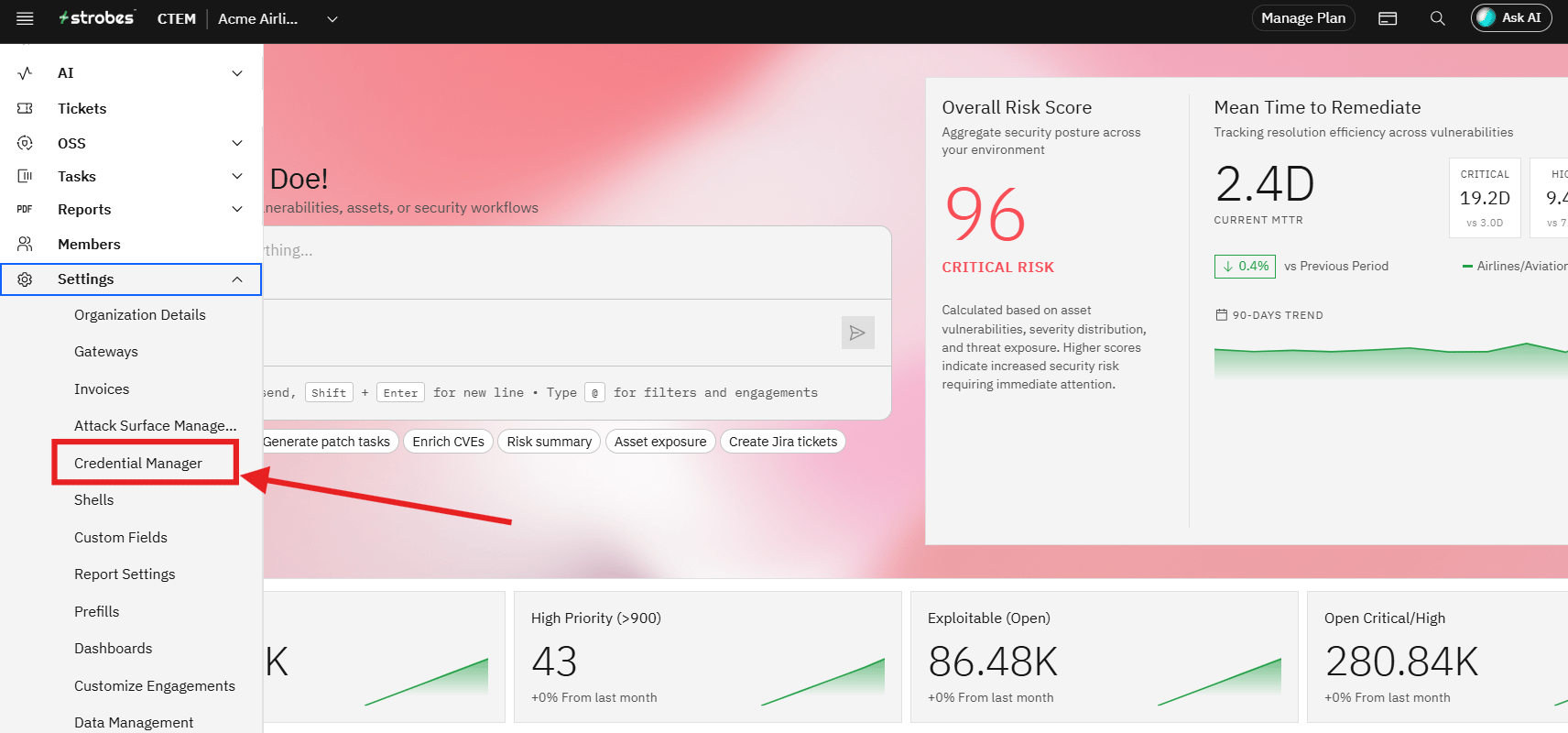
Task: Open Members in the sidebar
Action: point(89,244)
